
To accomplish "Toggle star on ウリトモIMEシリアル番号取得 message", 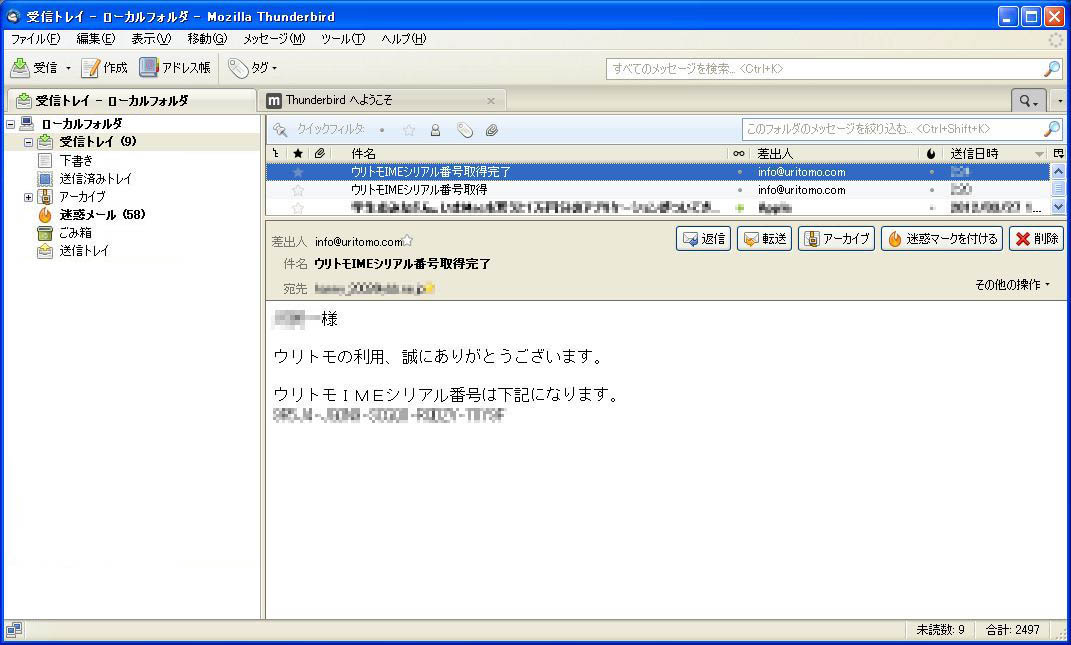I will tap(298, 190).
